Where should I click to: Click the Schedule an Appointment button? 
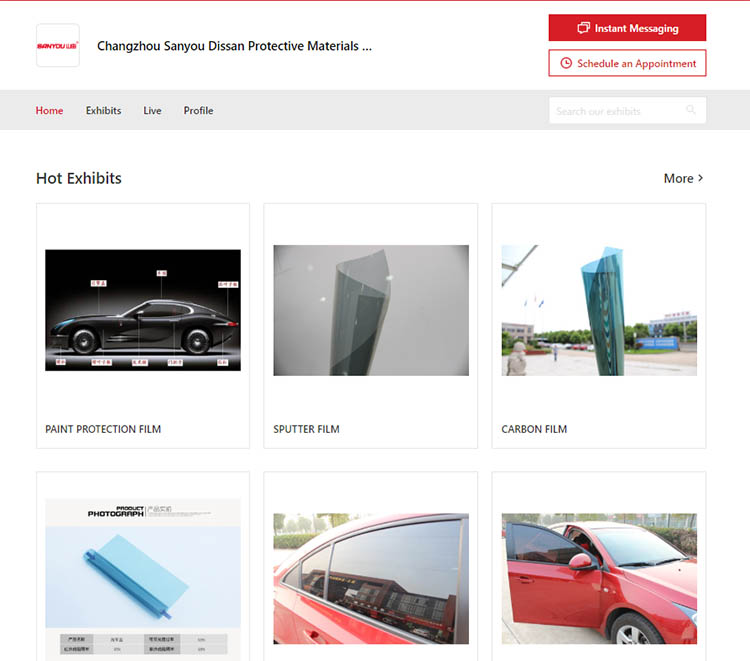click(x=627, y=63)
